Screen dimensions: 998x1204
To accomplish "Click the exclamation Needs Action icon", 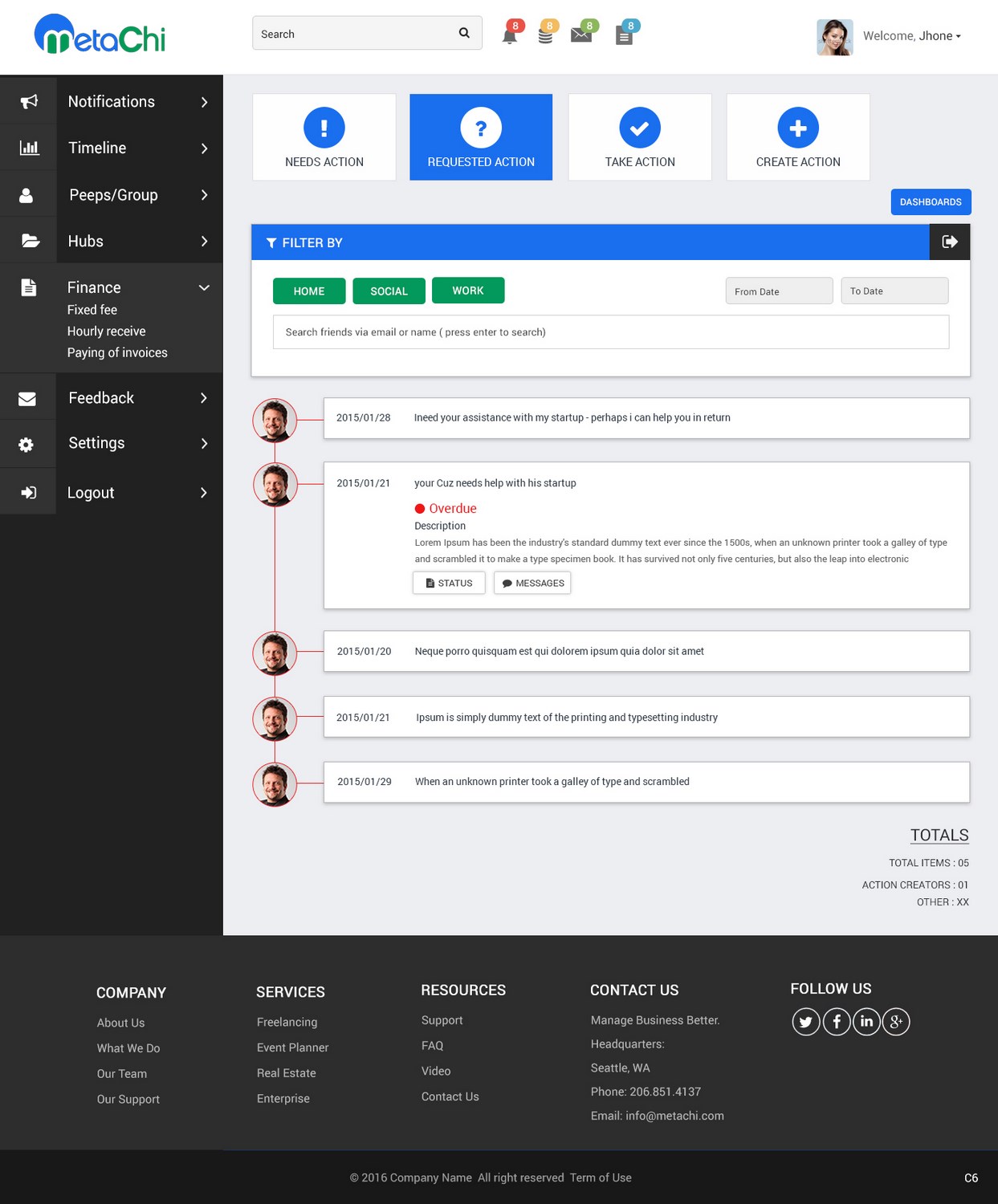I will point(324,128).
